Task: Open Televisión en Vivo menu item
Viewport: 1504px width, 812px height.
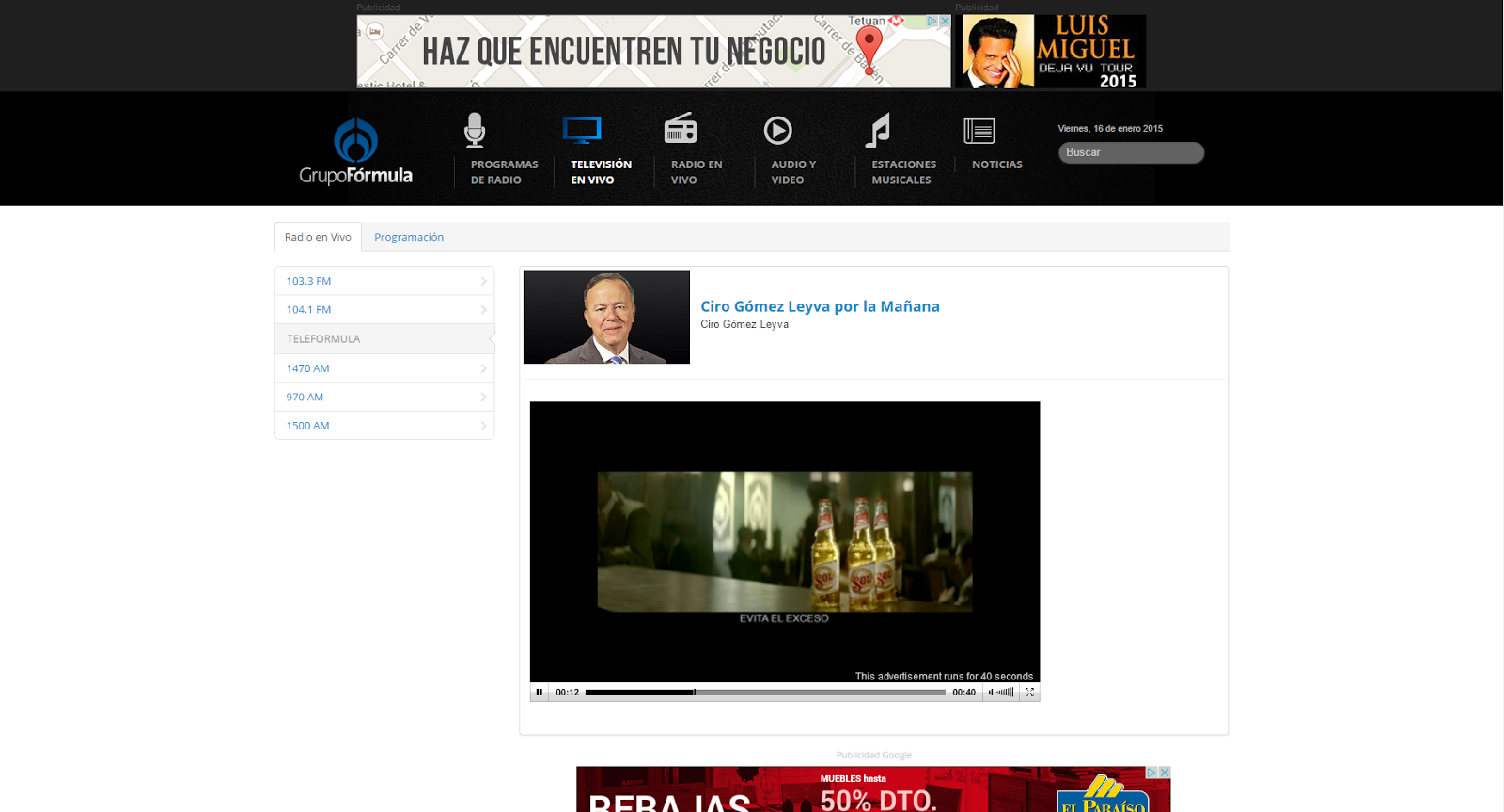Action: click(601, 172)
